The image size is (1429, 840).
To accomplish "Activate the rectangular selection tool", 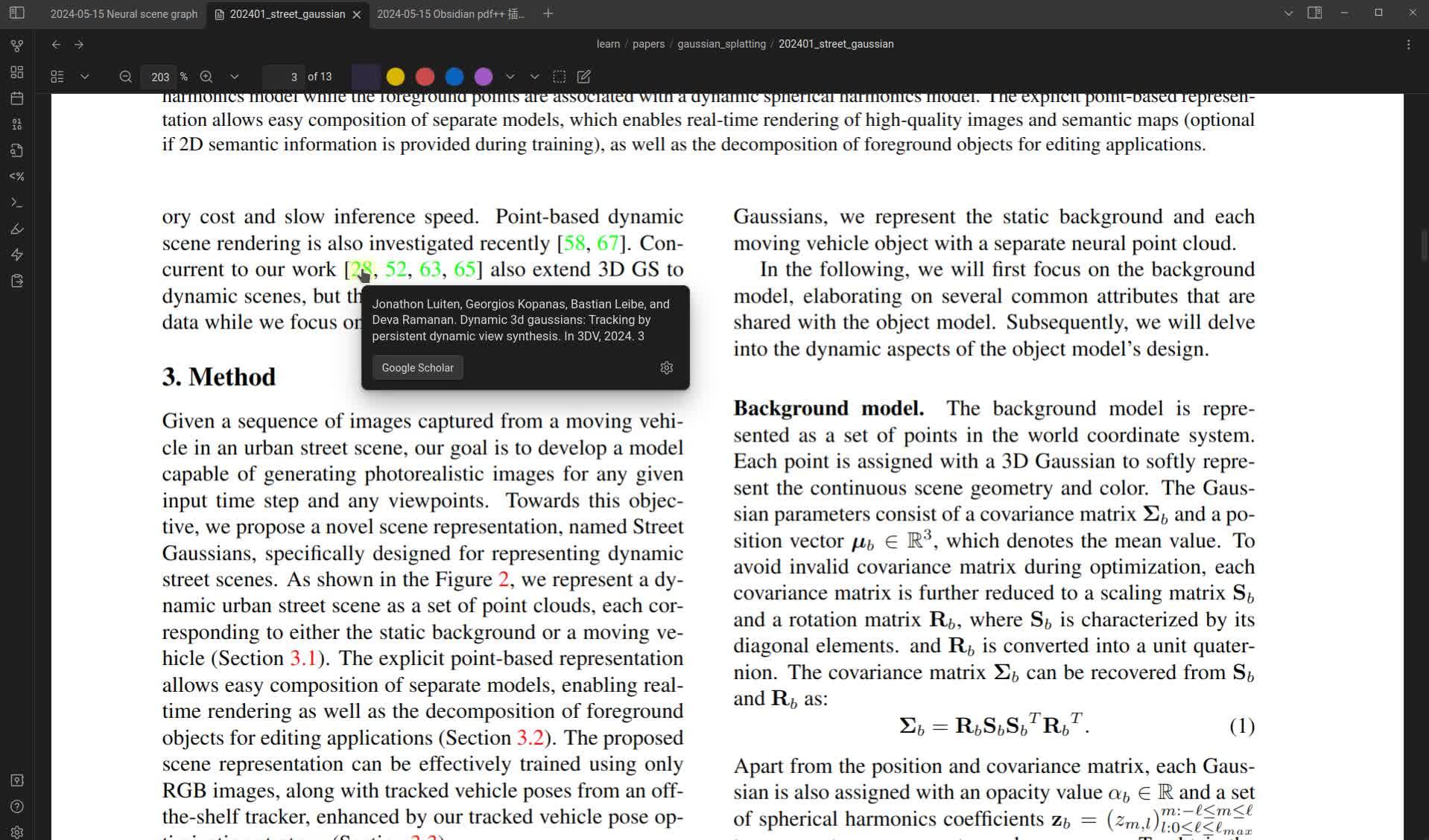I will tap(559, 77).
